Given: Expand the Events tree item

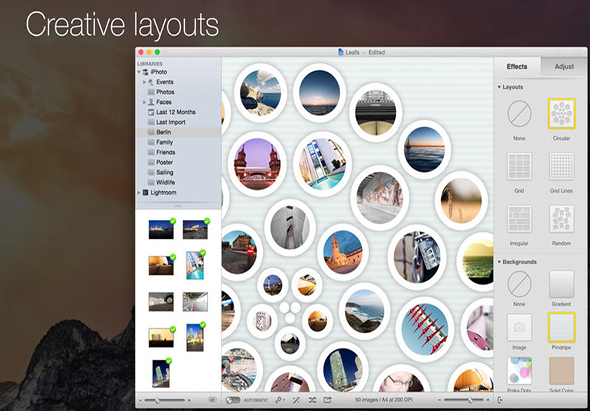Looking at the screenshot, I should click(x=144, y=82).
